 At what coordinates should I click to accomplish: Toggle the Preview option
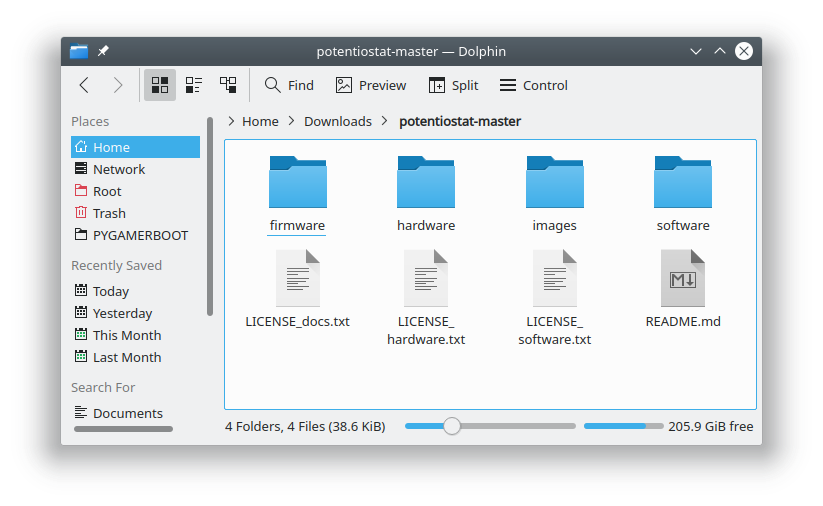pyautogui.click(x=371, y=85)
